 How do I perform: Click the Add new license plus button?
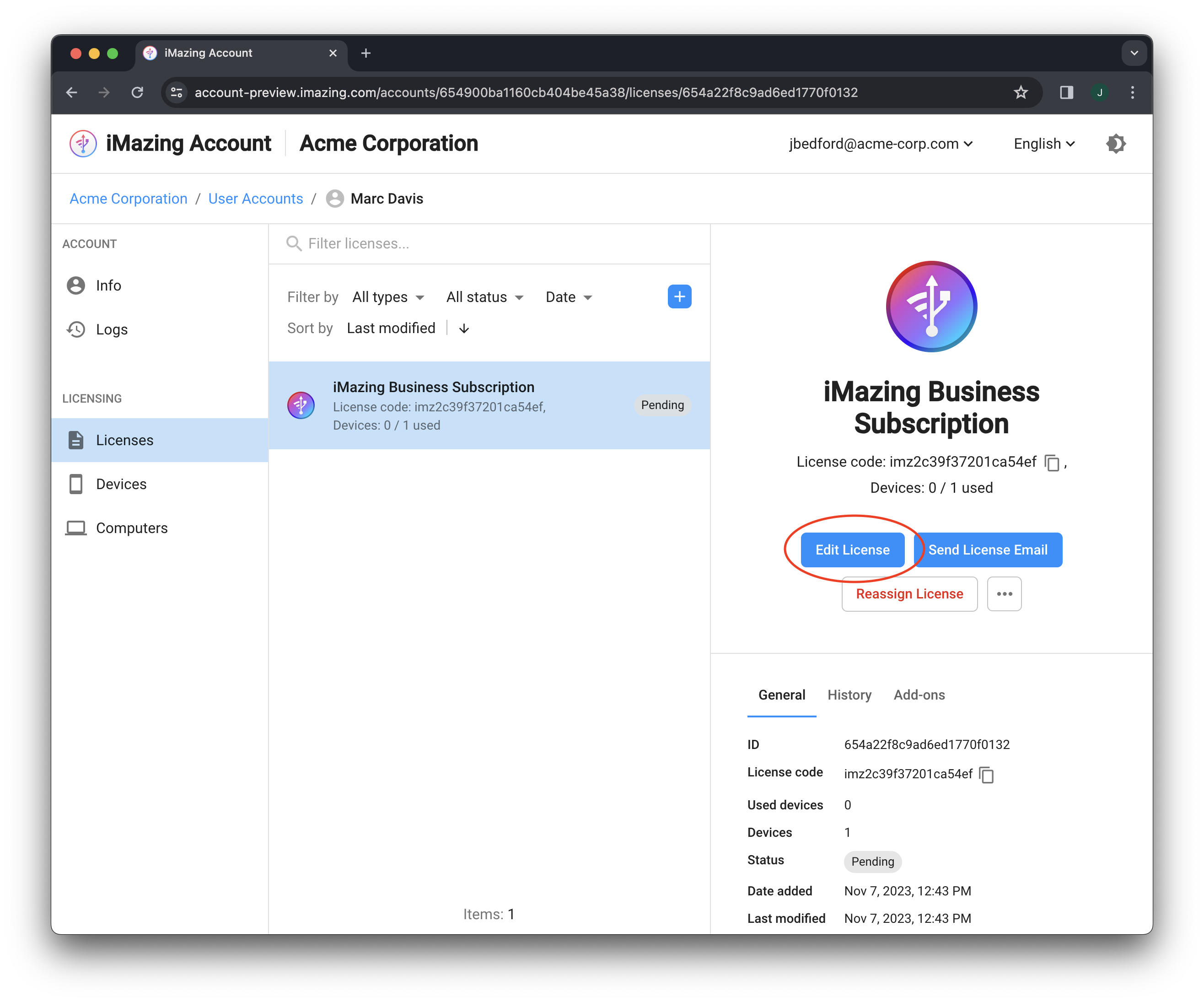tap(678, 296)
